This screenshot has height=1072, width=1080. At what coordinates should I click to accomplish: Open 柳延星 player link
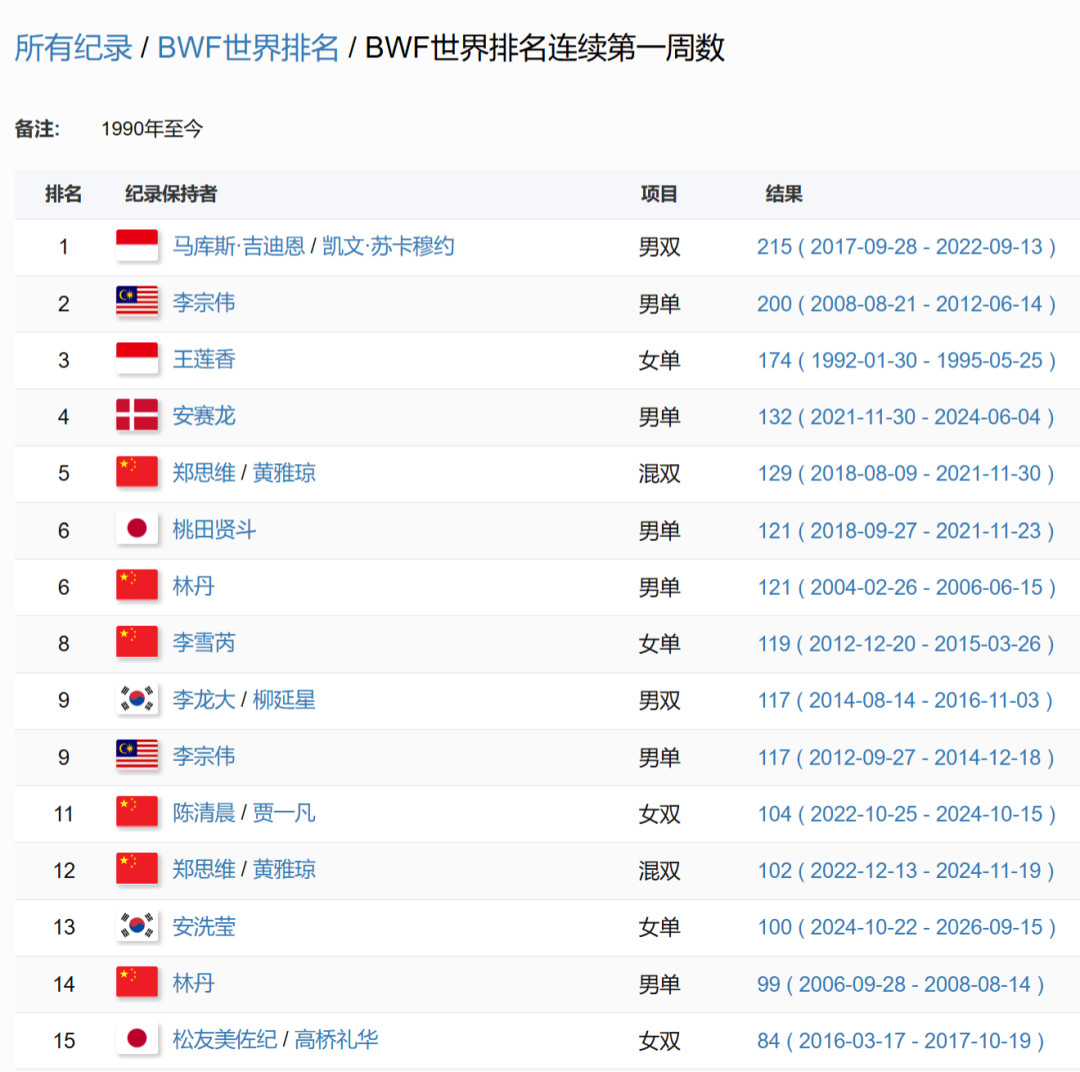point(284,699)
